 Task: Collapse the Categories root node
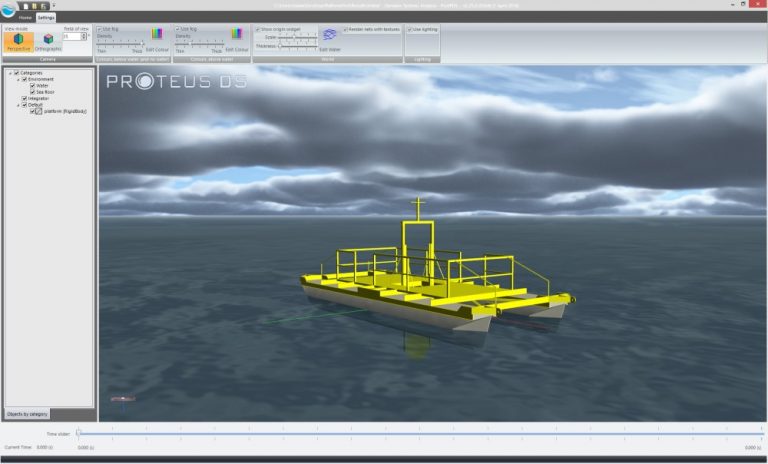tap(10, 73)
